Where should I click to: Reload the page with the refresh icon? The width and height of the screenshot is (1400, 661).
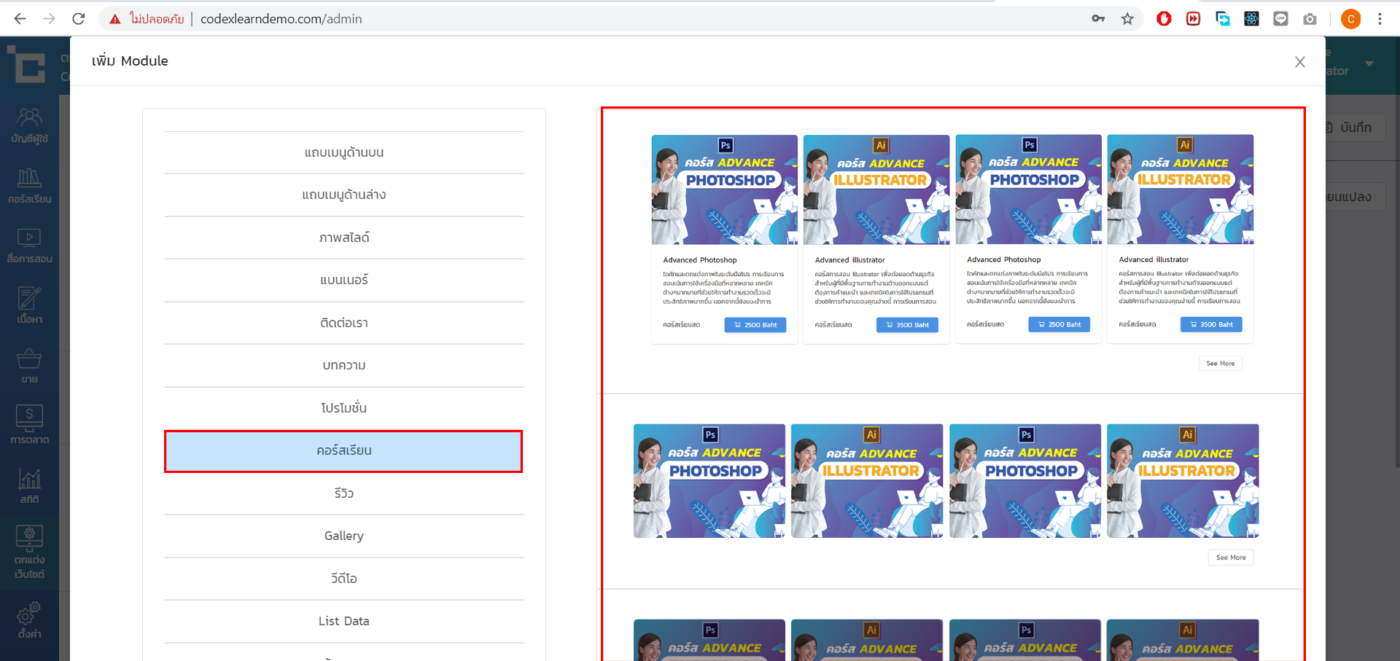pyautogui.click(x=79, y=19)
